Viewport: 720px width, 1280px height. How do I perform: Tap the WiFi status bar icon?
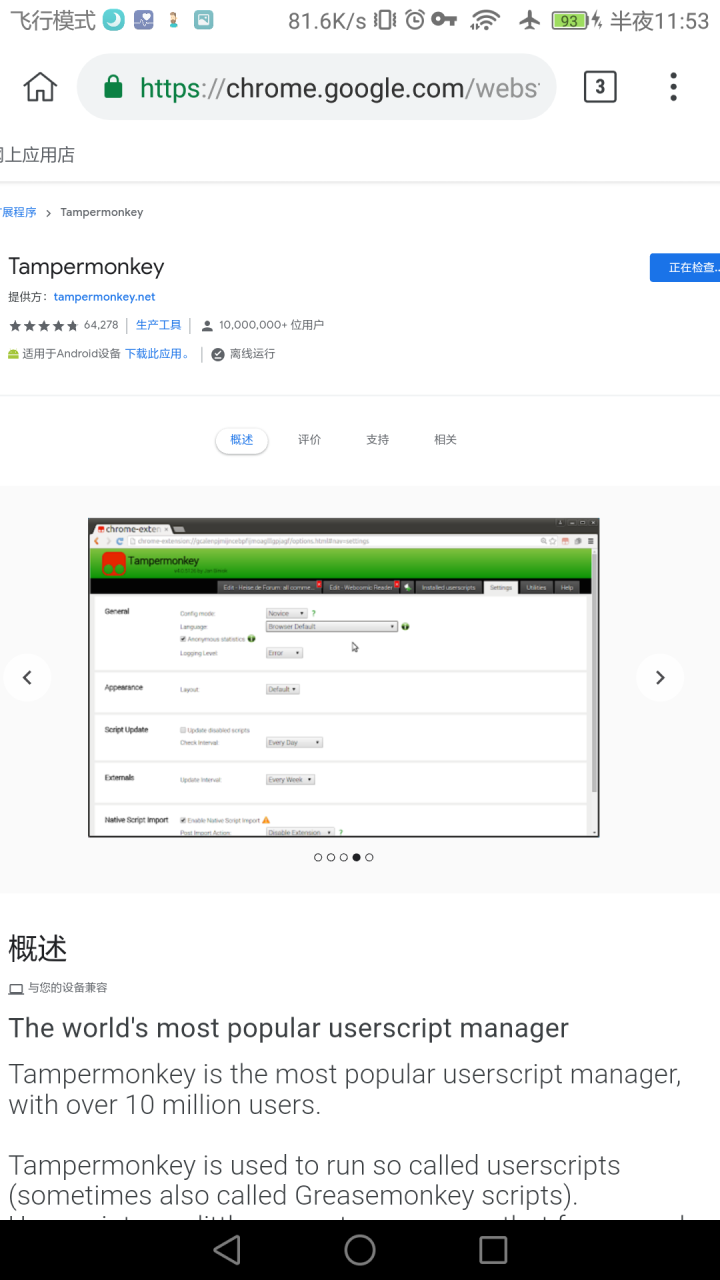(486, 20)
